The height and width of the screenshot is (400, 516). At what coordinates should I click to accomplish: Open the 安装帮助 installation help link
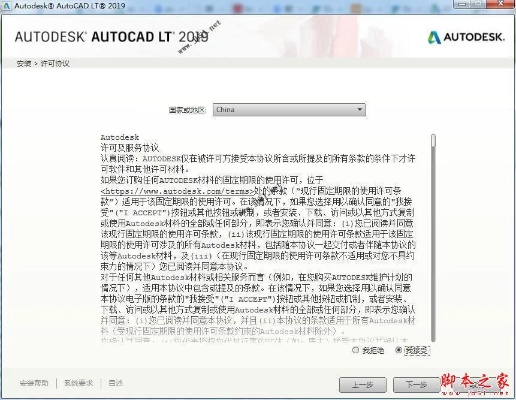pos(34,383)
